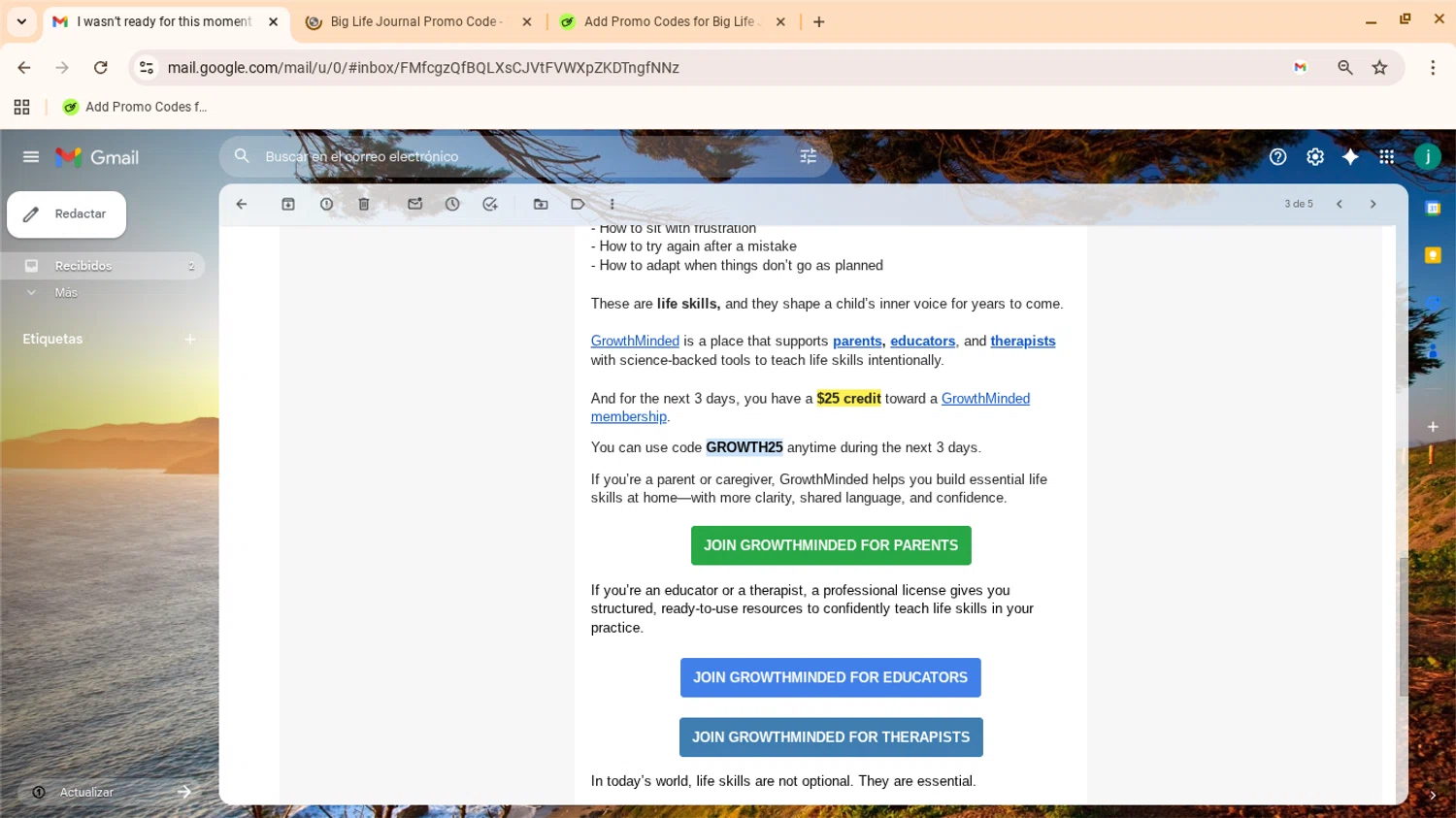Open Google account avatar
This screenshot has height=818, width=1456.
1427,156
